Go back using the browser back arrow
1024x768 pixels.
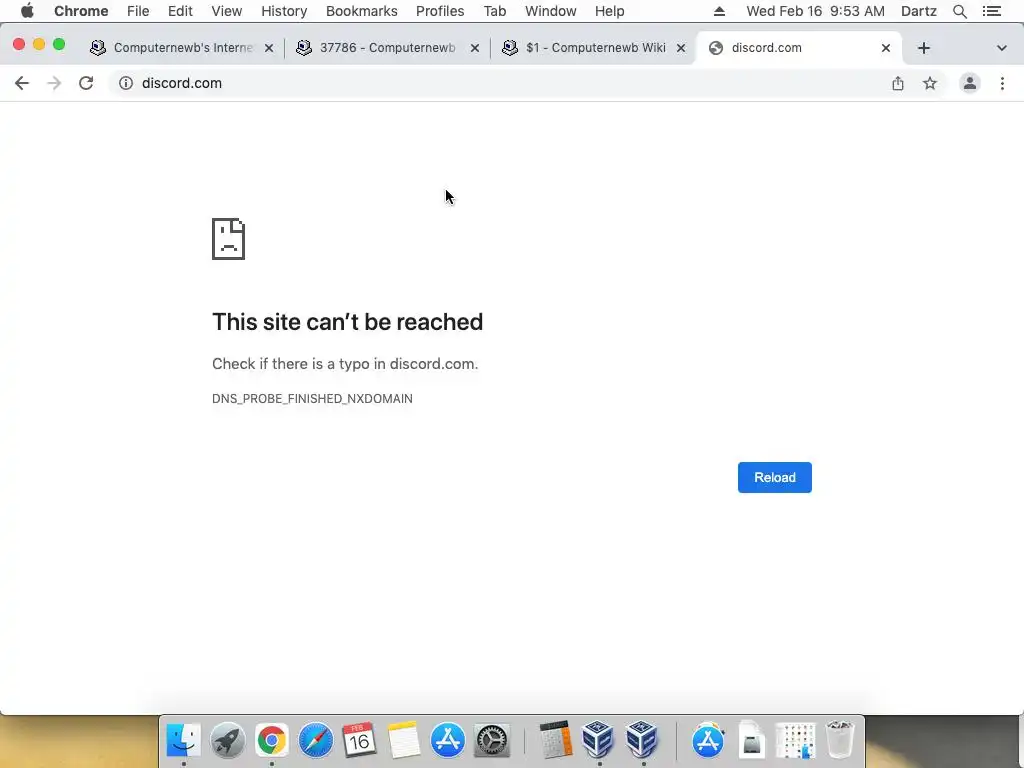pos(22,83)
